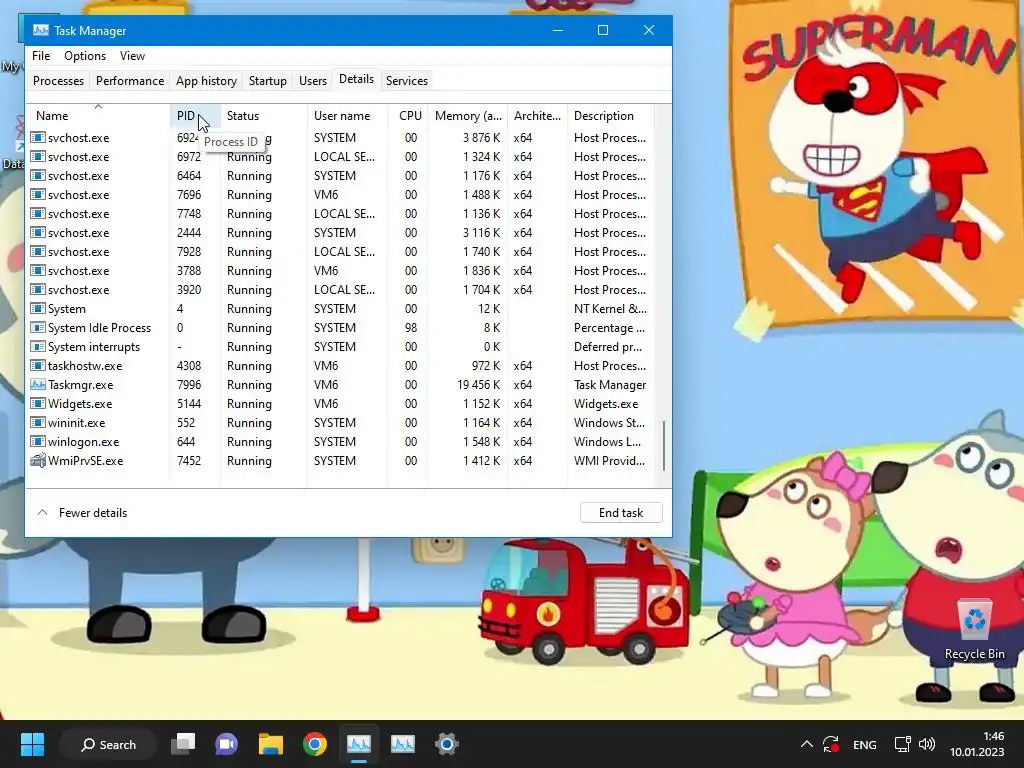Launch the Chat app from the taskbar
1024x768 pixels.
(x=227, y=744)
